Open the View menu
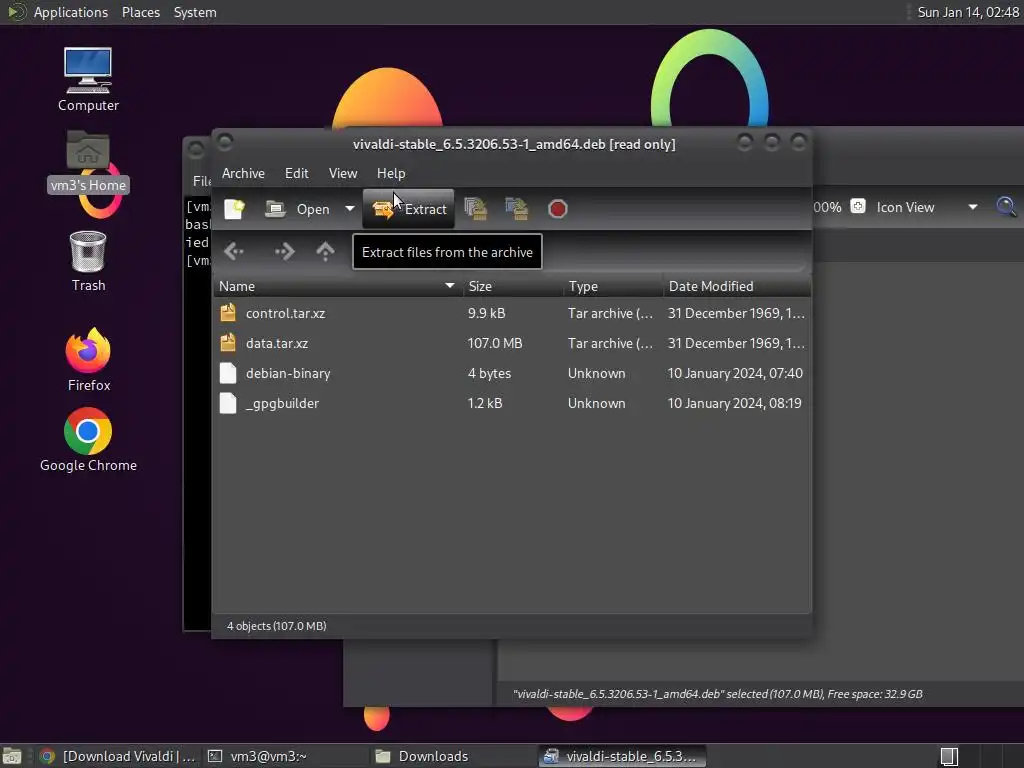The image size is (1024, 768). point(343,173)
